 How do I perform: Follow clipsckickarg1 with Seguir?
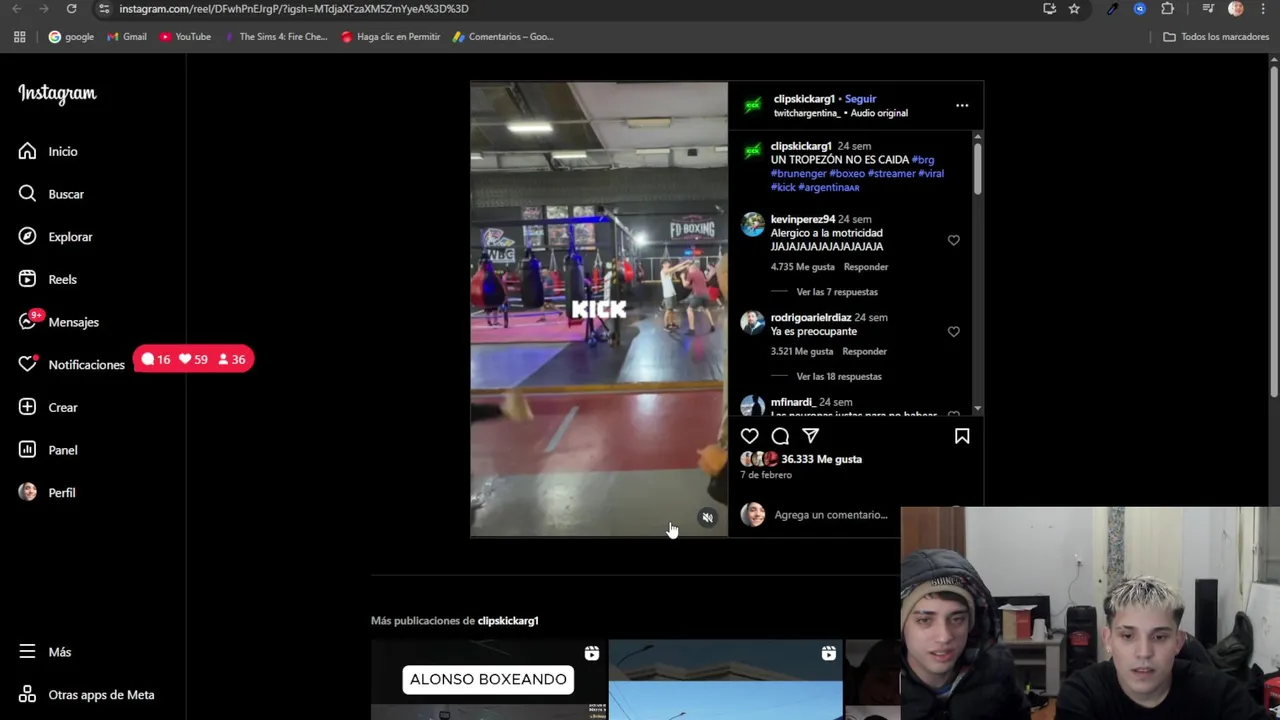(860, 99)
